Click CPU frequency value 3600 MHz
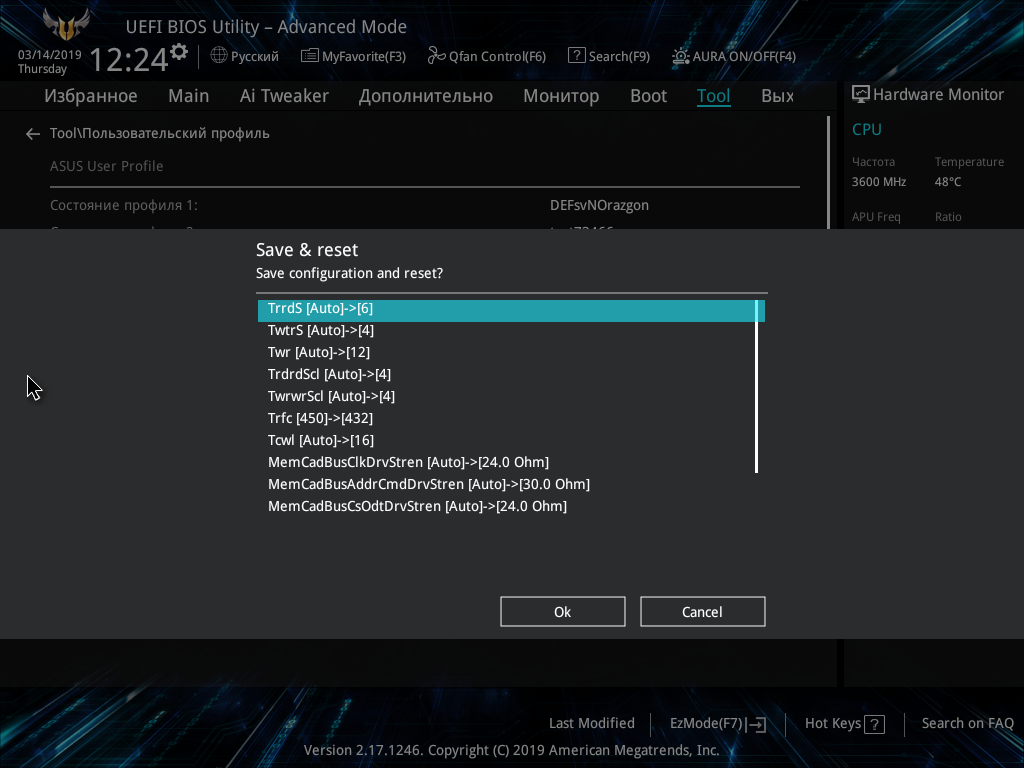This screenshot has height=768, width=1024. 879,182
